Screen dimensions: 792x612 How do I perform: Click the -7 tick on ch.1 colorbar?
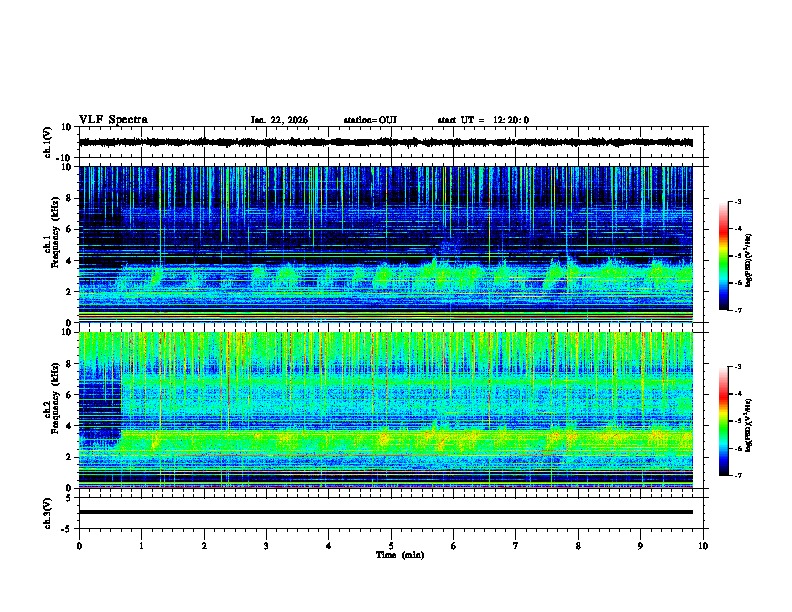tap(738, 310)
